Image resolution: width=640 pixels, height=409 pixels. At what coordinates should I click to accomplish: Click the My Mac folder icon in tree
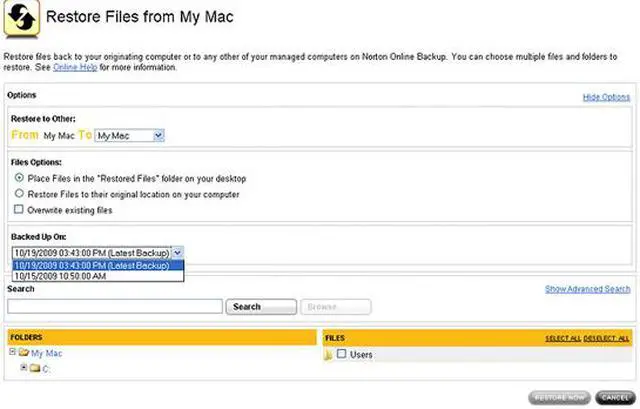(x=24, y=353)
